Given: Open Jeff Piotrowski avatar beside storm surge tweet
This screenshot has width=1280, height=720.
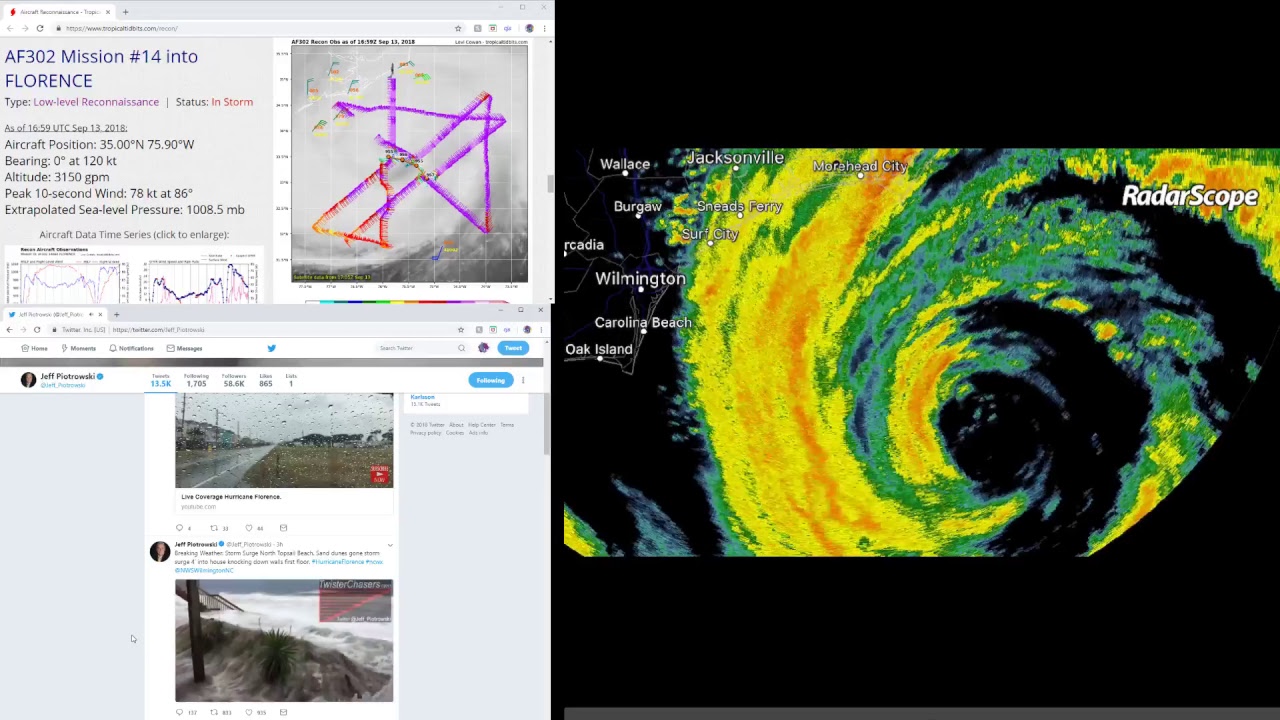Looking at the screenshot, I should click(160, 551).
